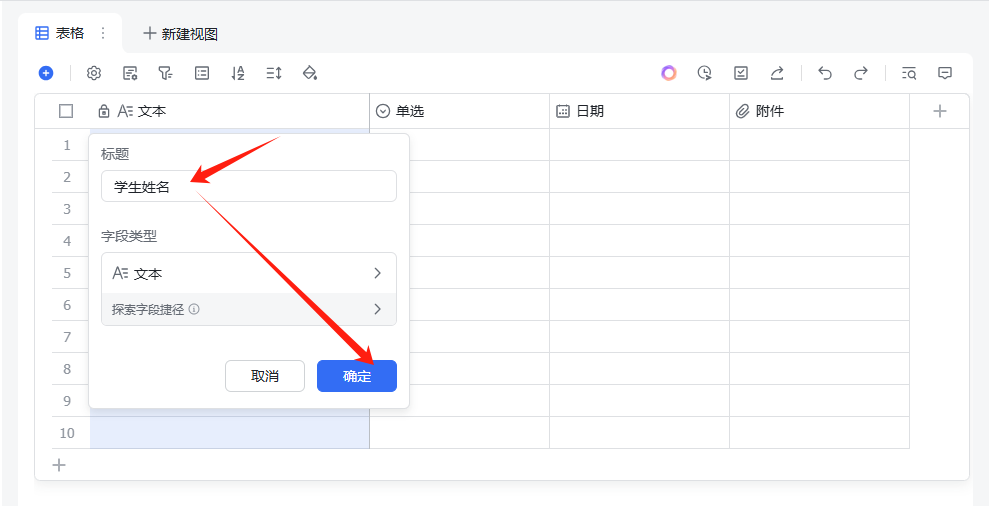The height and width of the screenshot is (506, 989).
Task: Select the 表格 view tab
Action: 61,33
